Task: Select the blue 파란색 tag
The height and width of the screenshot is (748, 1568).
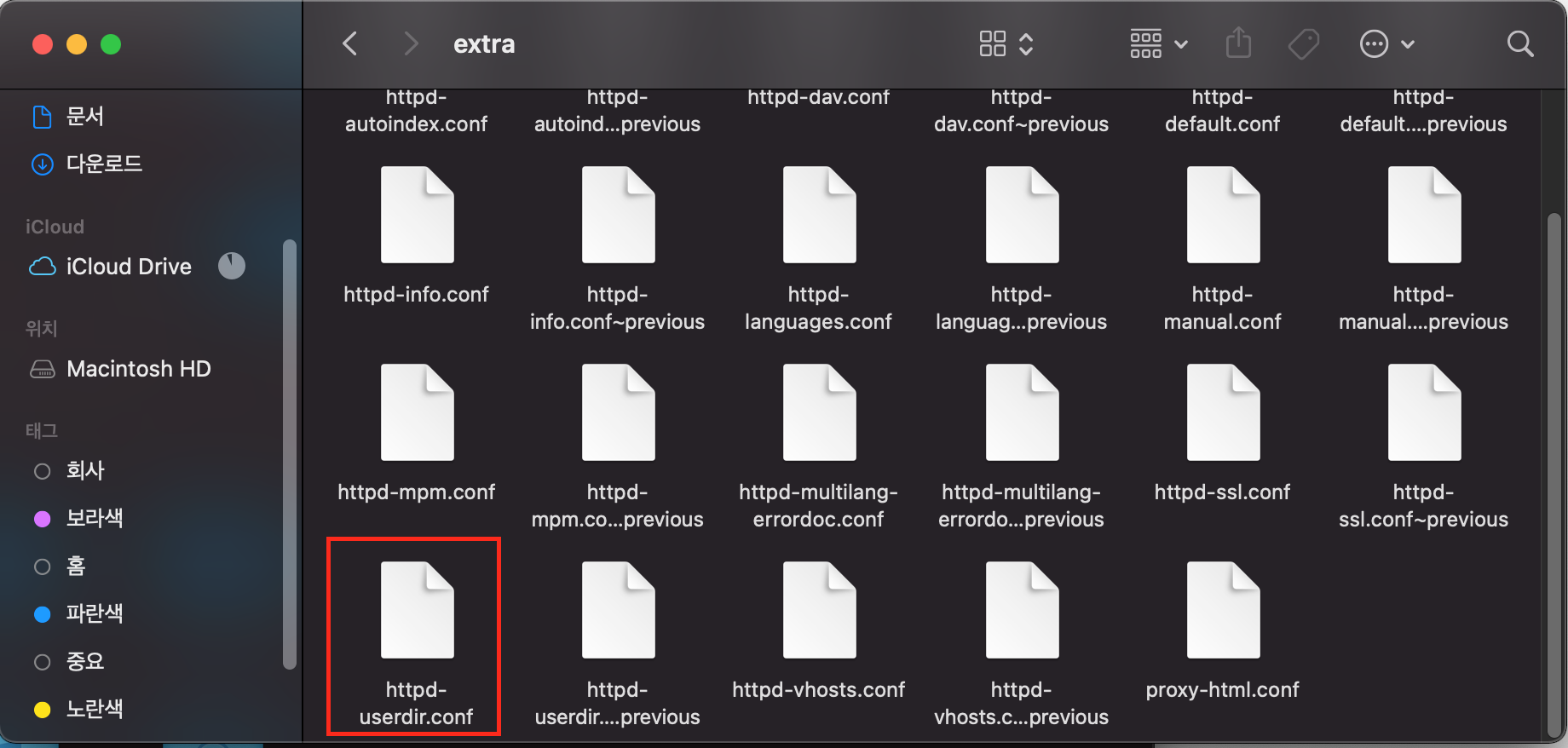Action: [78, 614]
